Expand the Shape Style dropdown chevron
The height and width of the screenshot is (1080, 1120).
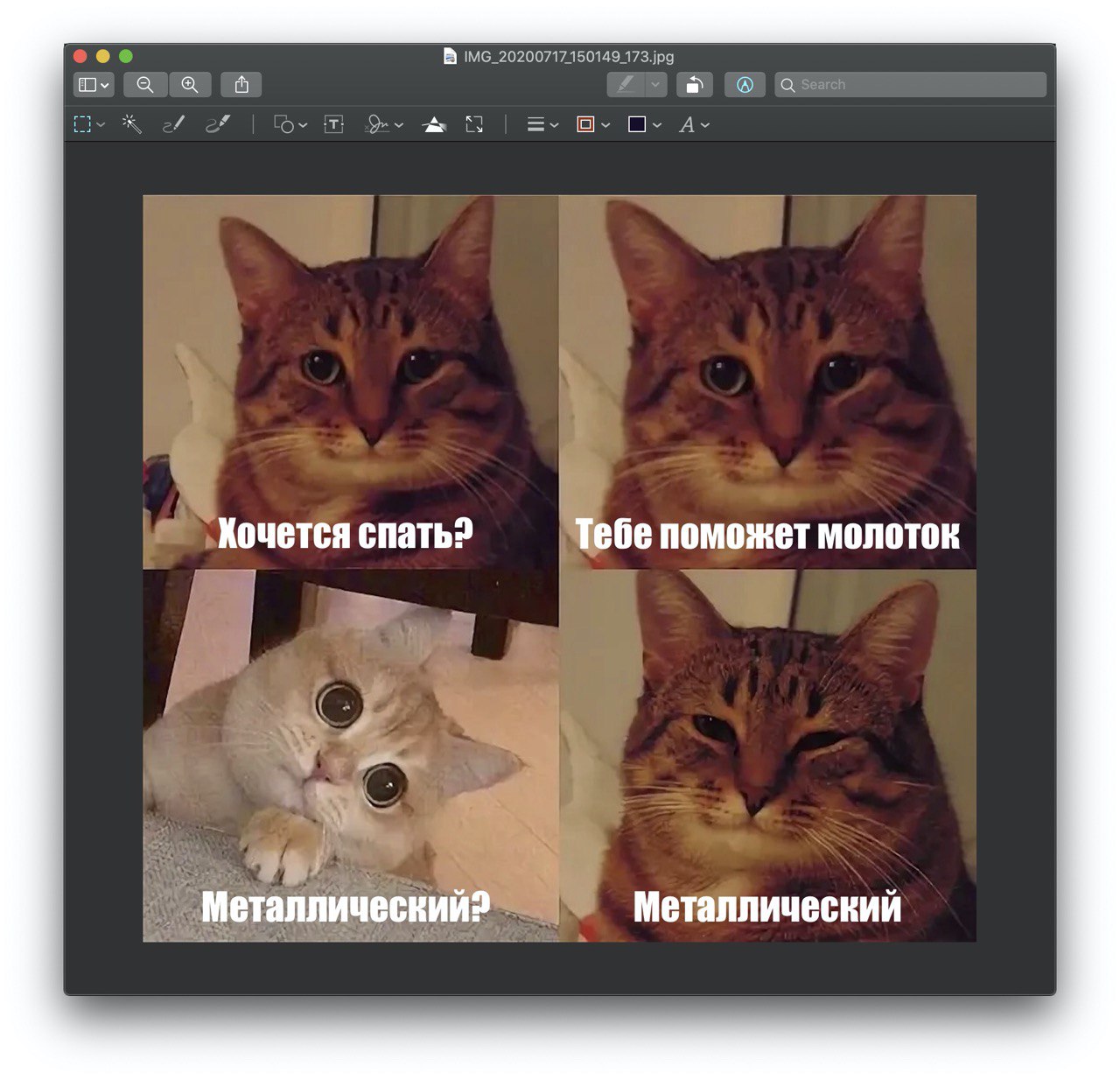[555, 125]
